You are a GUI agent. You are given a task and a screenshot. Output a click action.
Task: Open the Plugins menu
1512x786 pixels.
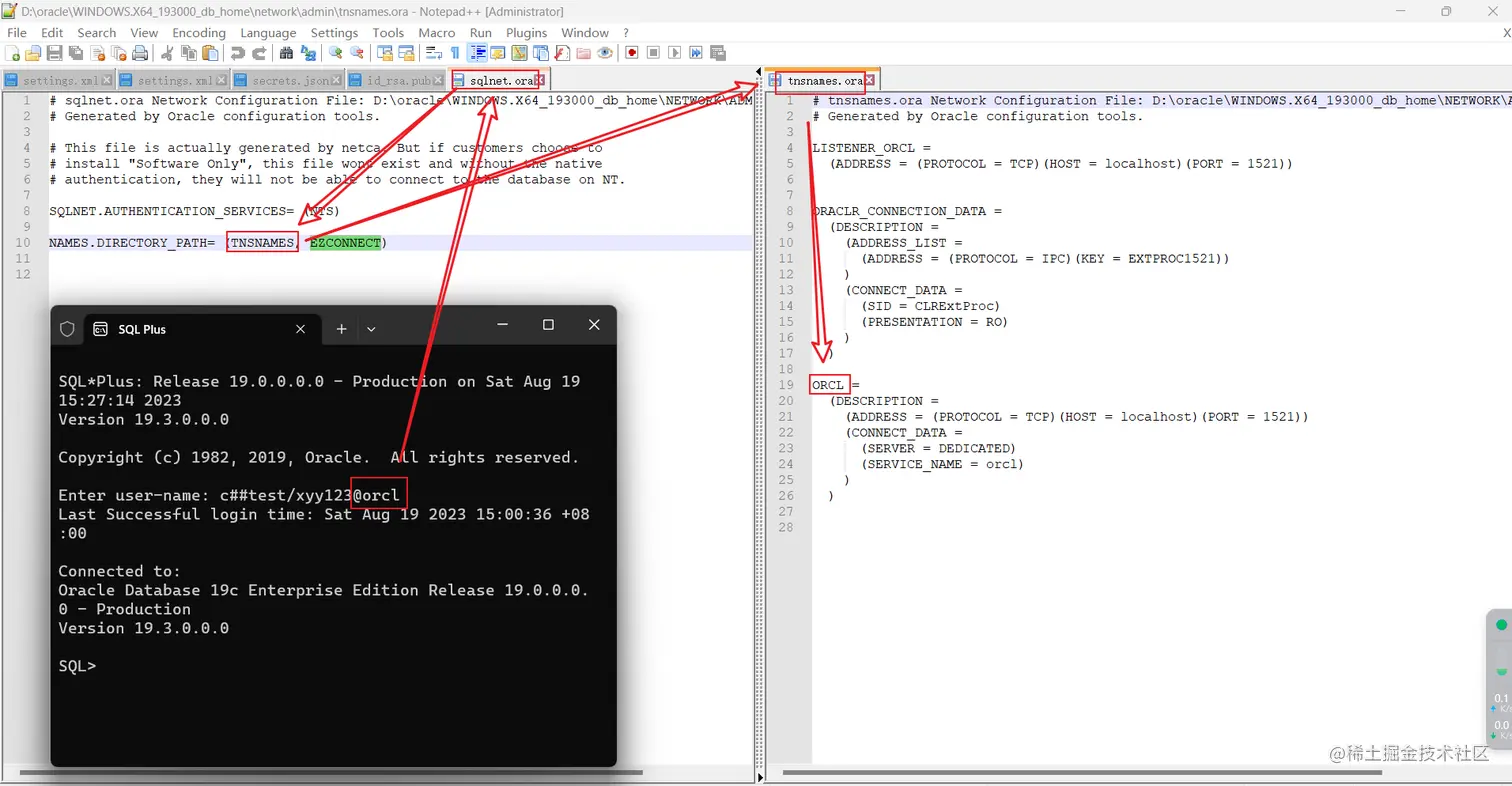point(526,33)
